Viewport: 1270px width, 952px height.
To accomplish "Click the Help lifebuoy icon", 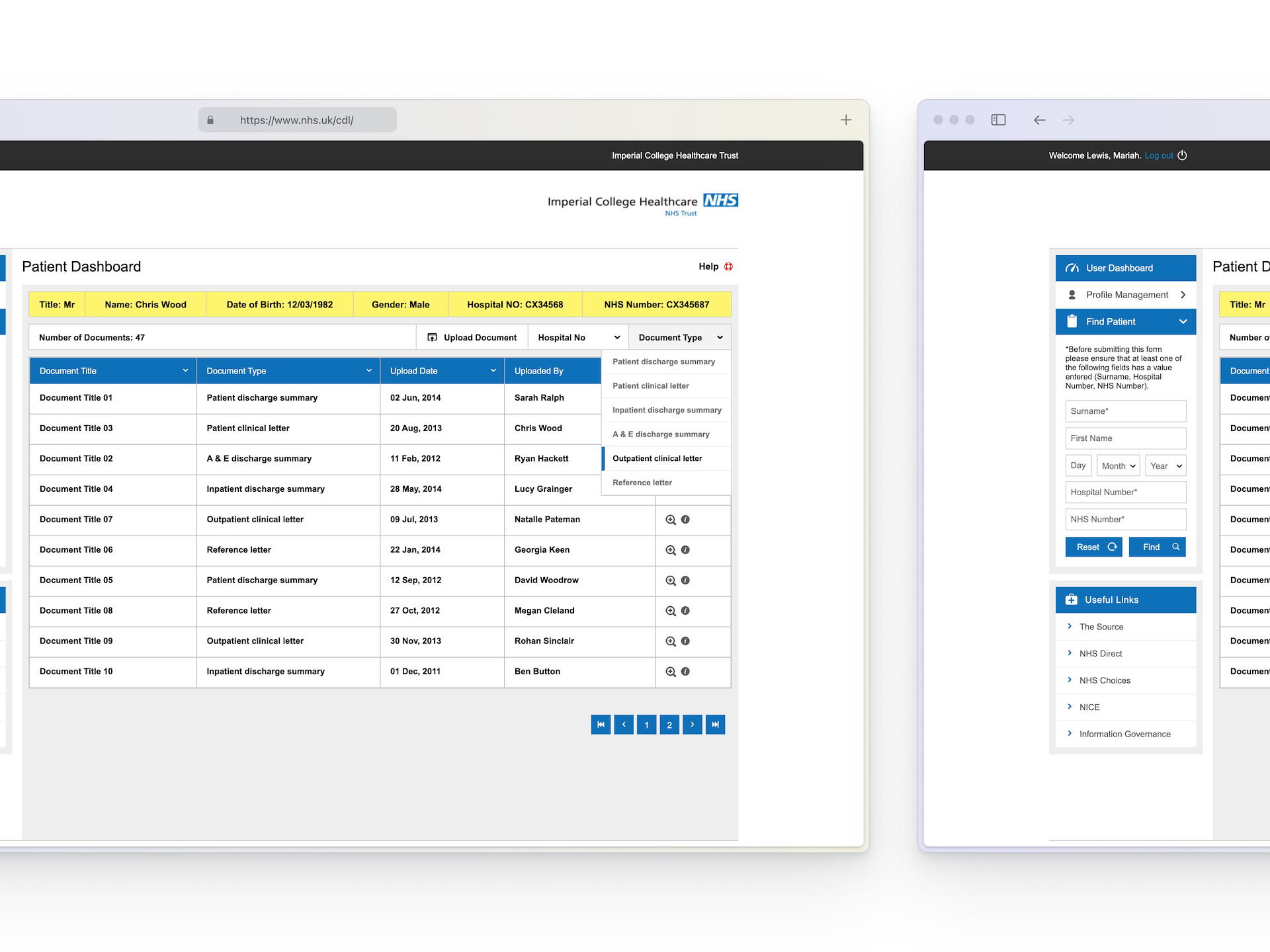I will (728, 266).
